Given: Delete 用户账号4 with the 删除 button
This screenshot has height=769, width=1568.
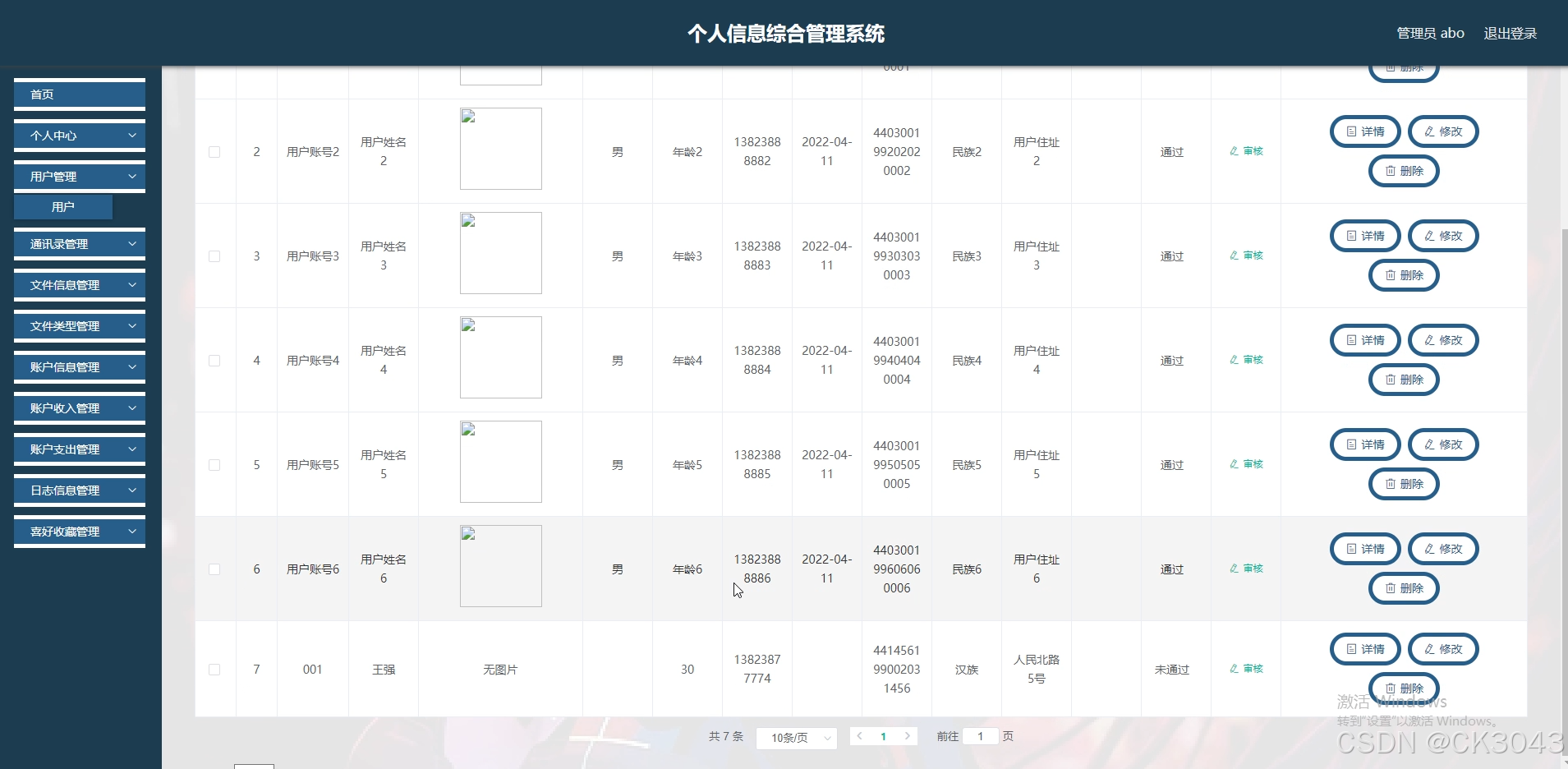Looking at the screenshot, I should (x=1404, y=380).
